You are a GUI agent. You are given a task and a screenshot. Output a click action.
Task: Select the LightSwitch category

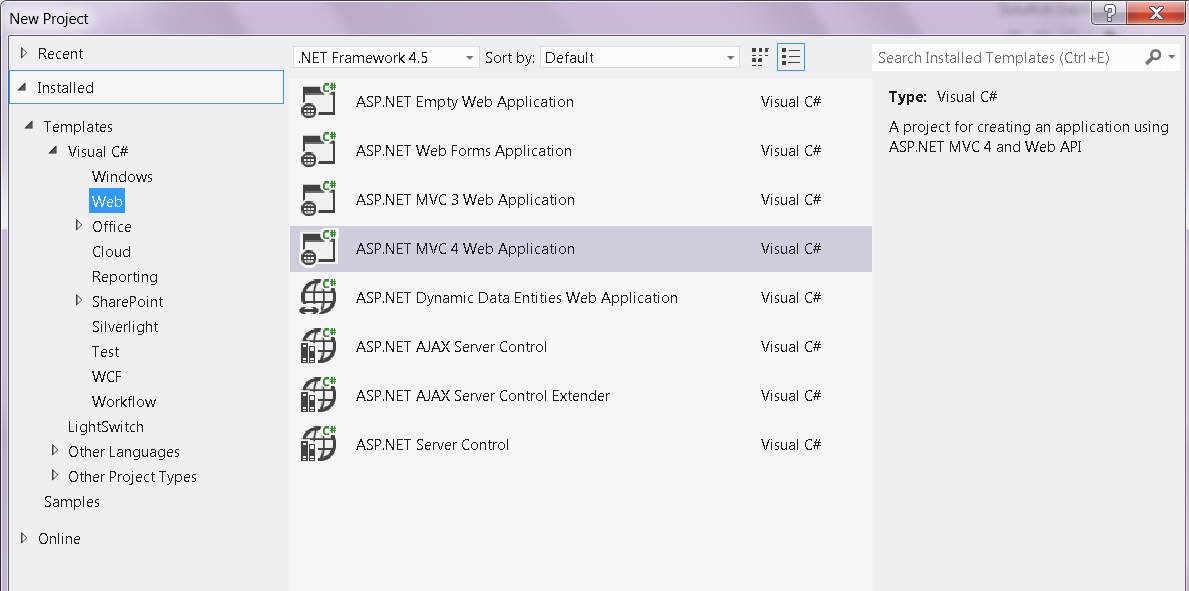click(105, 427)
